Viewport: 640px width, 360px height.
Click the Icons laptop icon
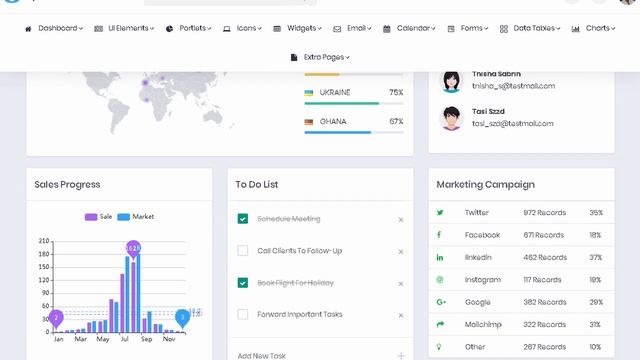(227, 29)
